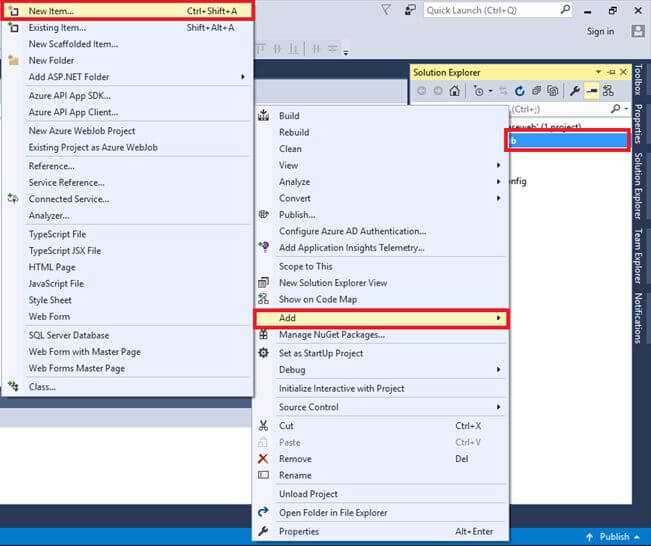
Task: Click the red Remove X icon
Action: 263,459
